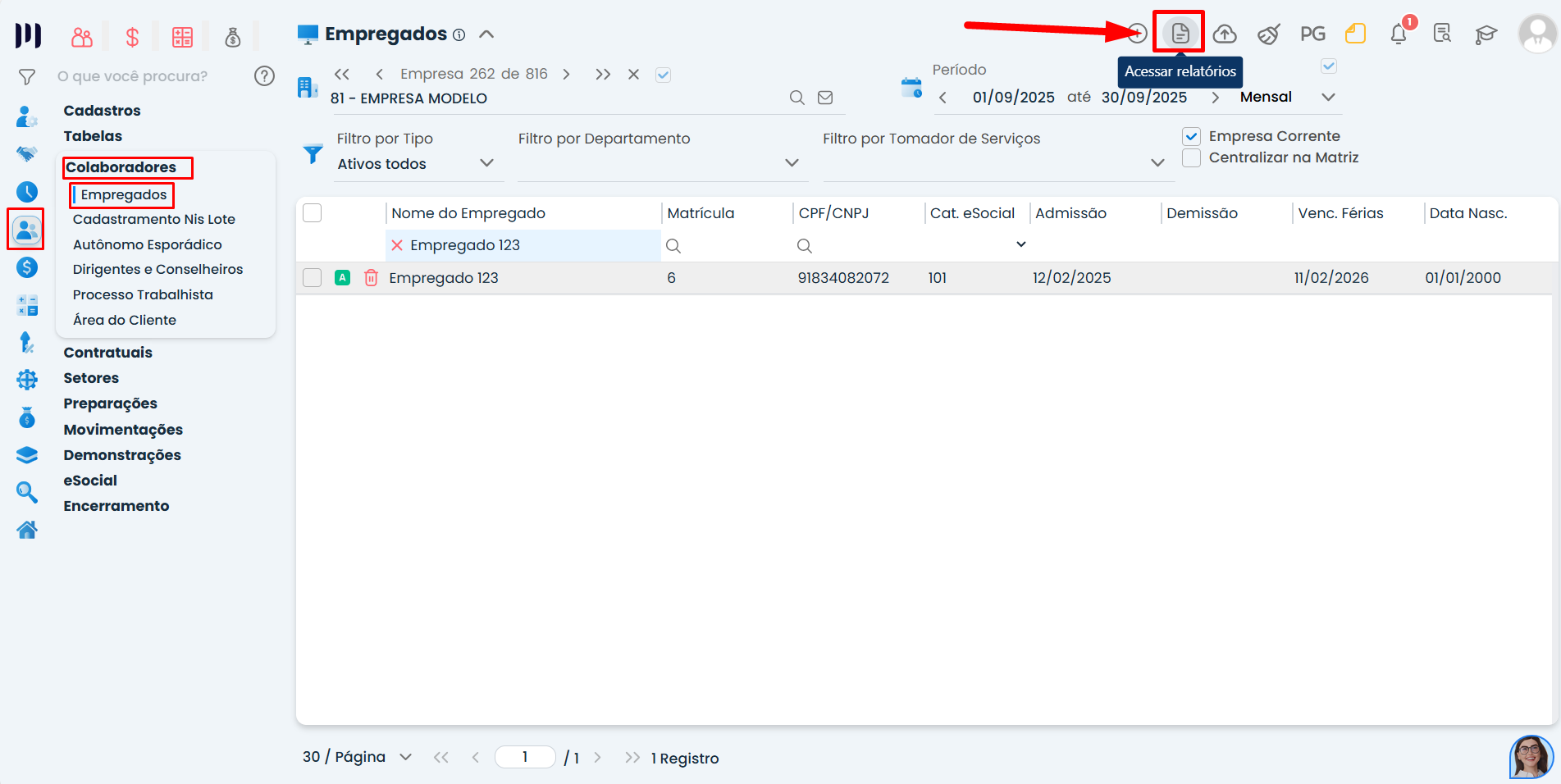
Task: Click the page number input field
Action: [525, 757]
